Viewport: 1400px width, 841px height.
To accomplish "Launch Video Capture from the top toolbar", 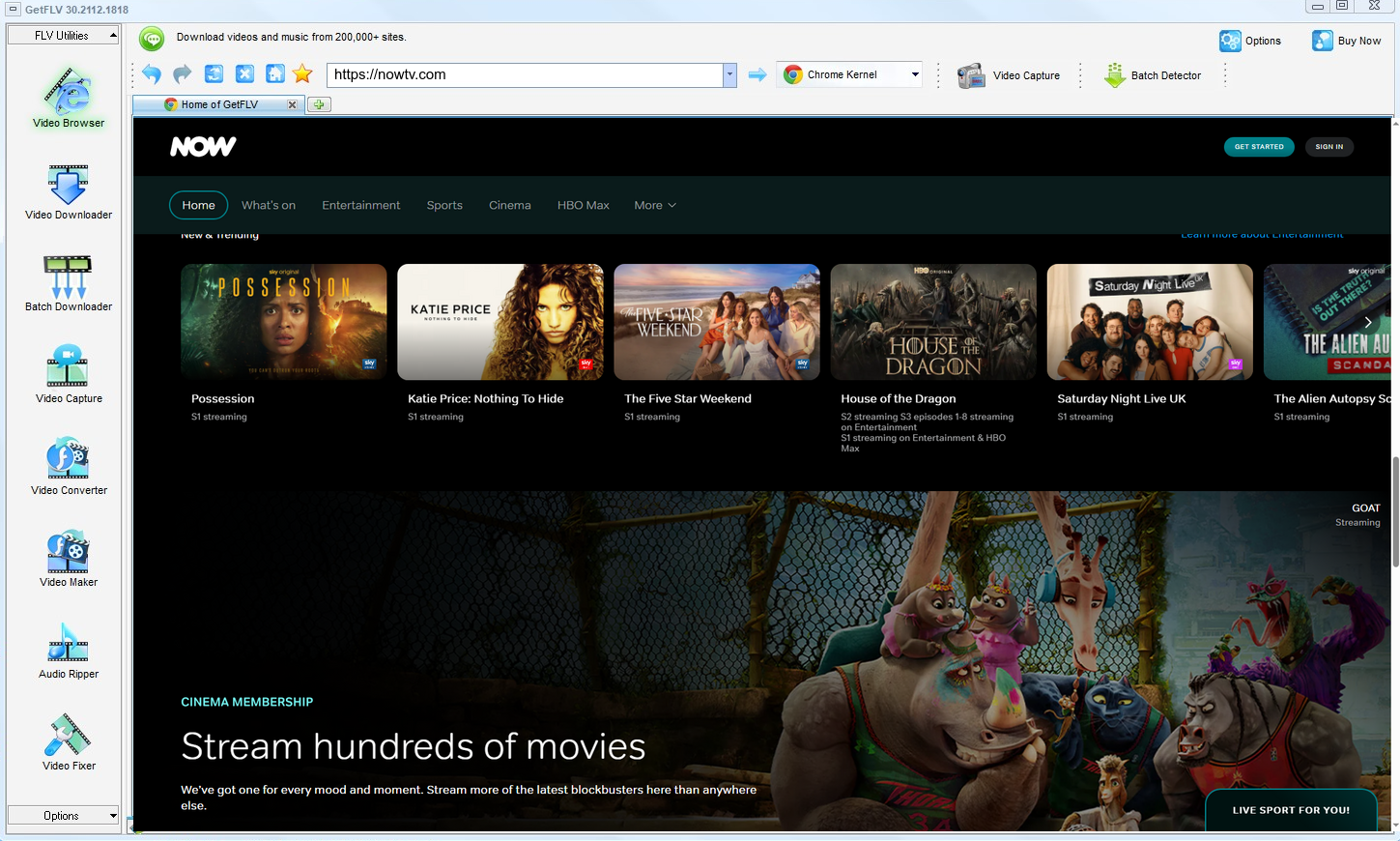I will pos(1009,75).
